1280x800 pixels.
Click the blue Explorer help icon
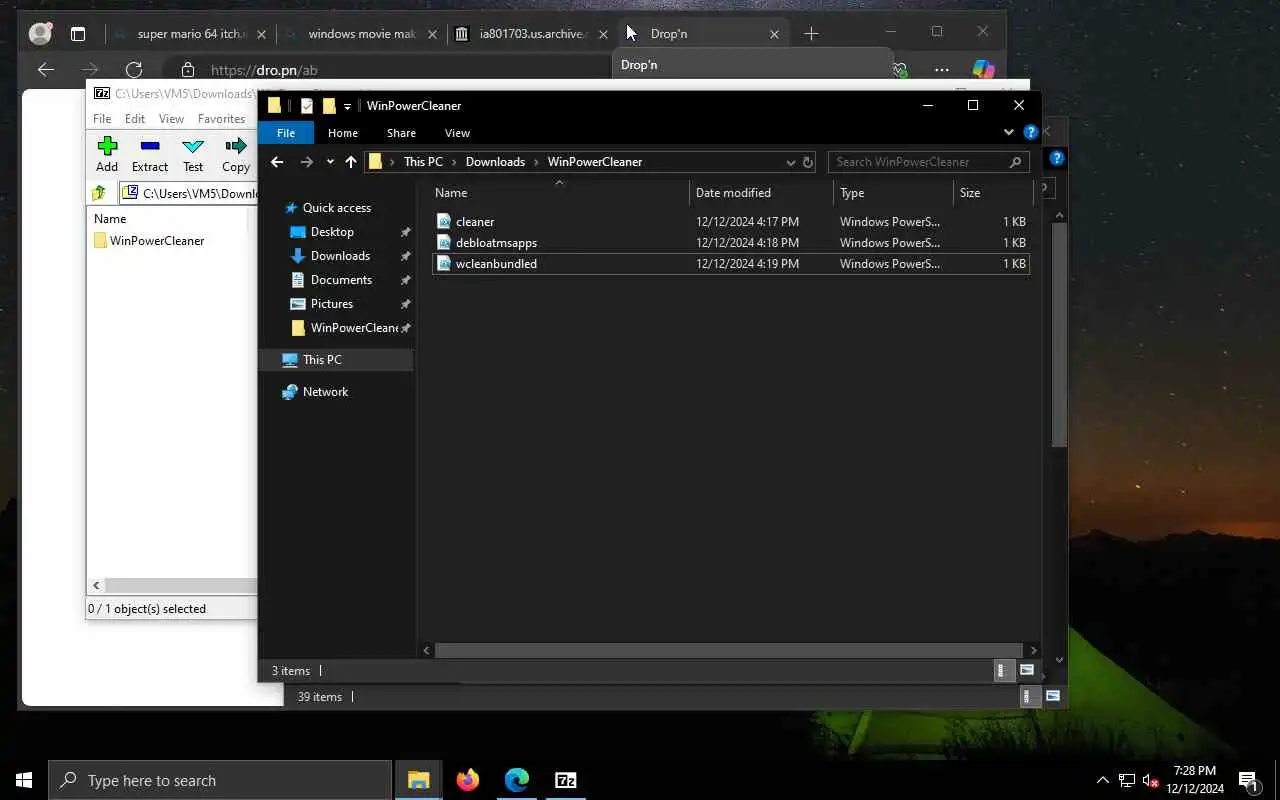(x=1030, y=132)
